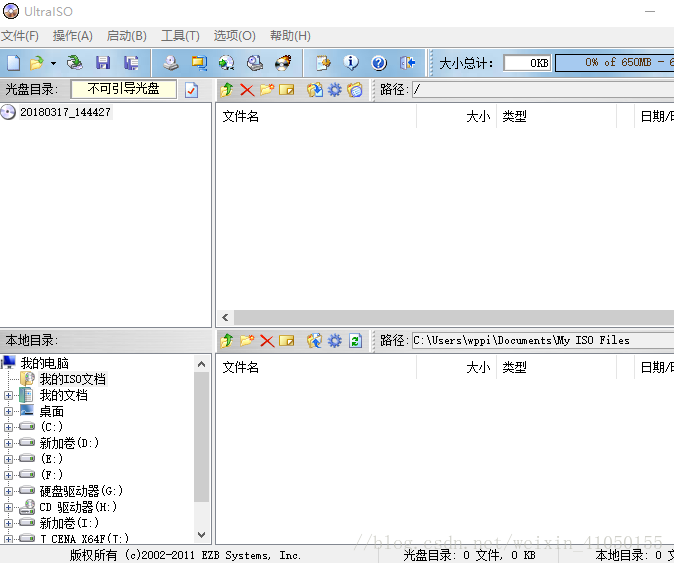Select 我的ISO文档 folder
This screenshot has height=563, width=674.
(x=73, y=379)
